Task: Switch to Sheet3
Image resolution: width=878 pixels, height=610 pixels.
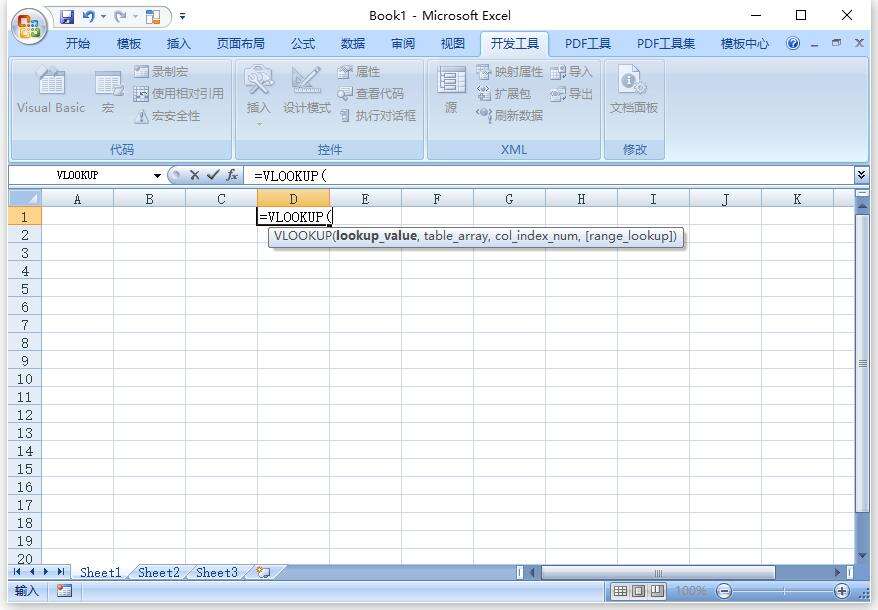Action: [217, 572]
